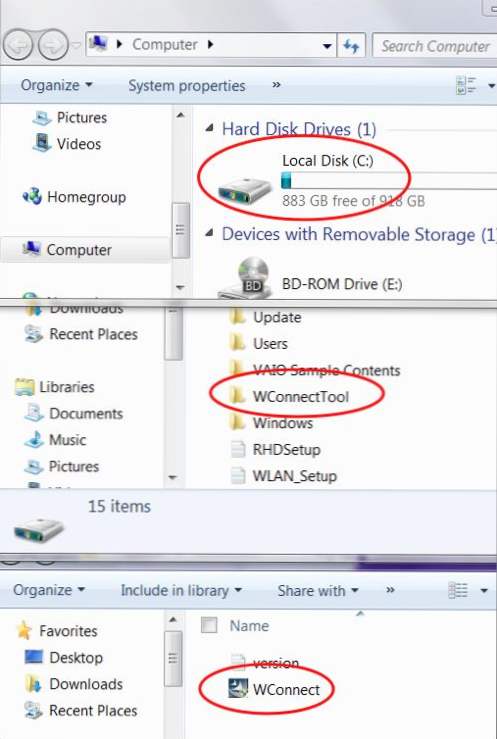Collapse the Hard Disk Drives group
This screenshot has width=497, height=739.
(x=210, y=128)
